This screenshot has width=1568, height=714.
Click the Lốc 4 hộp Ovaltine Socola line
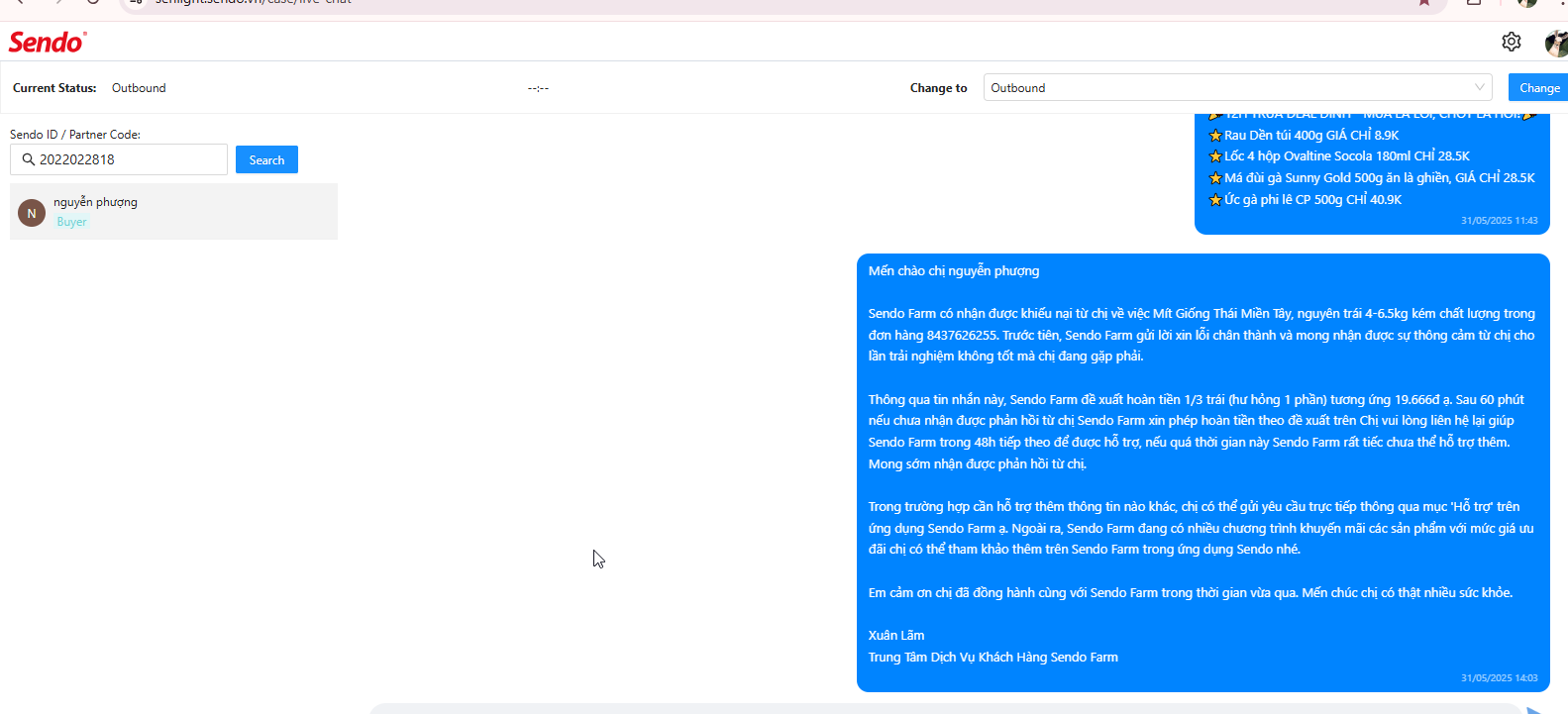click(1339, 156)
